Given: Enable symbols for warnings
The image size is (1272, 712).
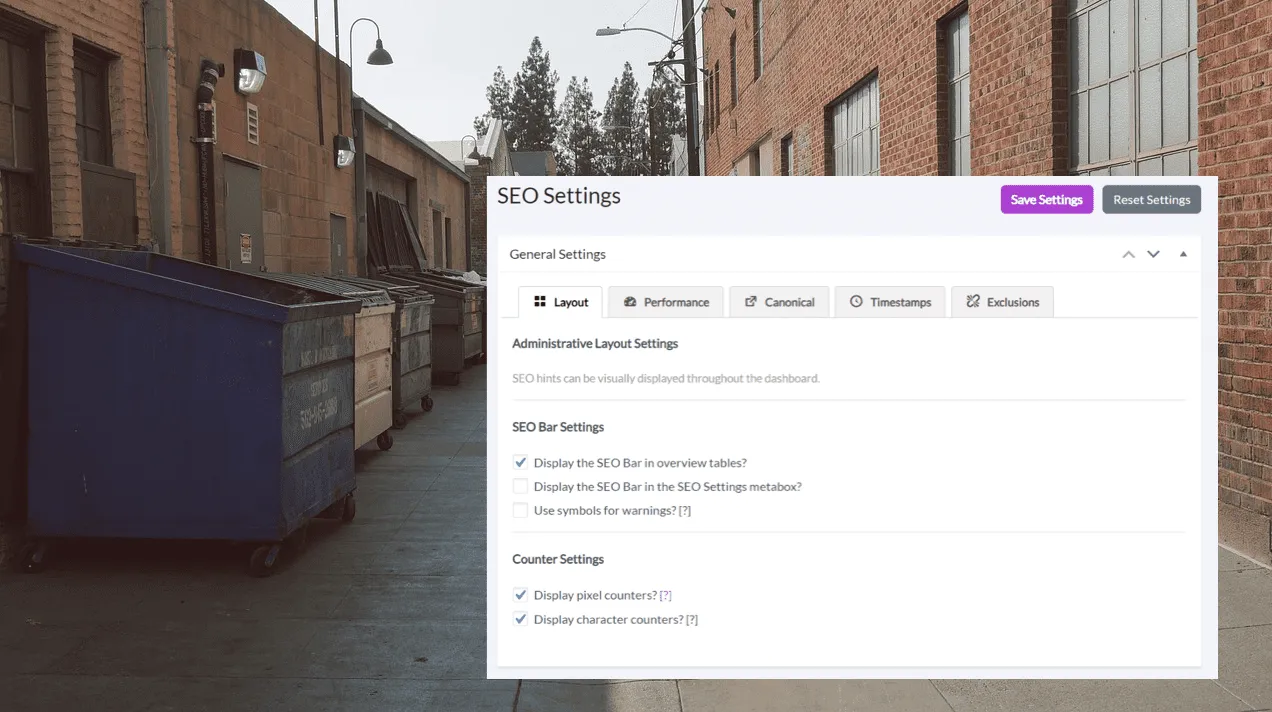Looking at the screenshot, I should pos(520,510).
